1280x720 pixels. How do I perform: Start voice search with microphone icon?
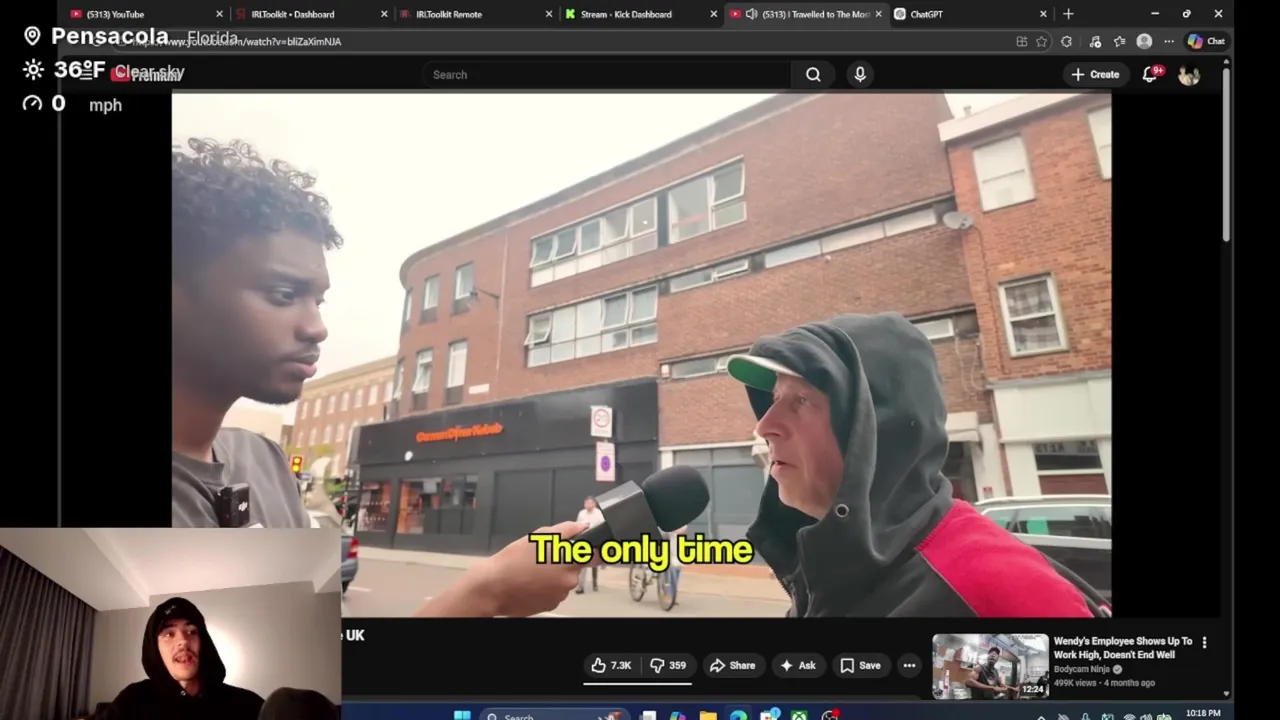(x=860, y=74)
